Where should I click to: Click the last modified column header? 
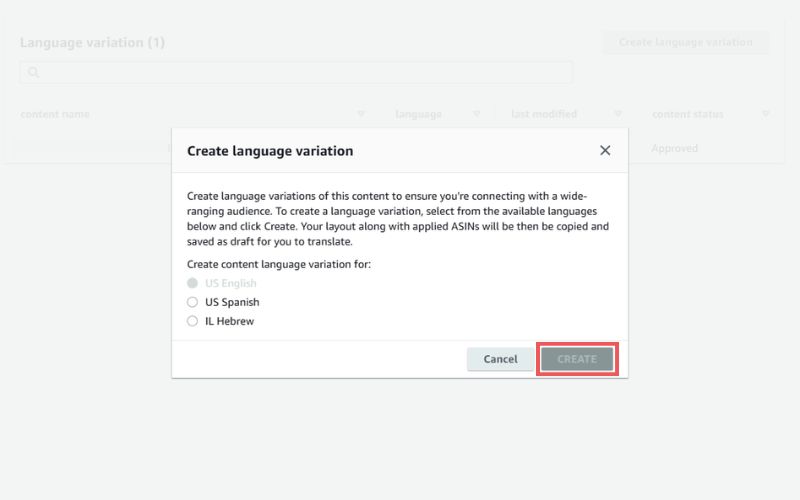544,114
